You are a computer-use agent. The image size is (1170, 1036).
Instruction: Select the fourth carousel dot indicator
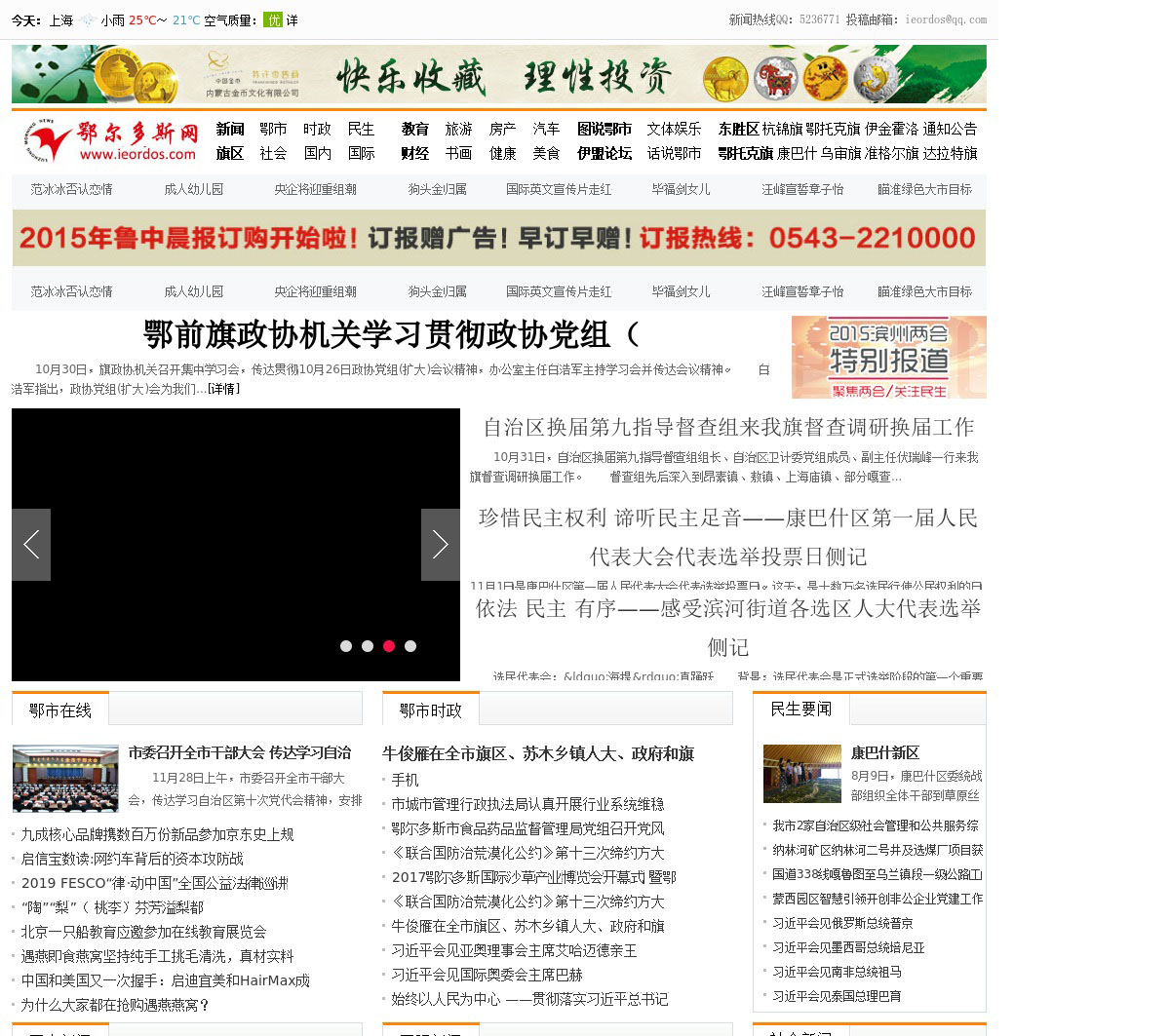coord(410,646)
